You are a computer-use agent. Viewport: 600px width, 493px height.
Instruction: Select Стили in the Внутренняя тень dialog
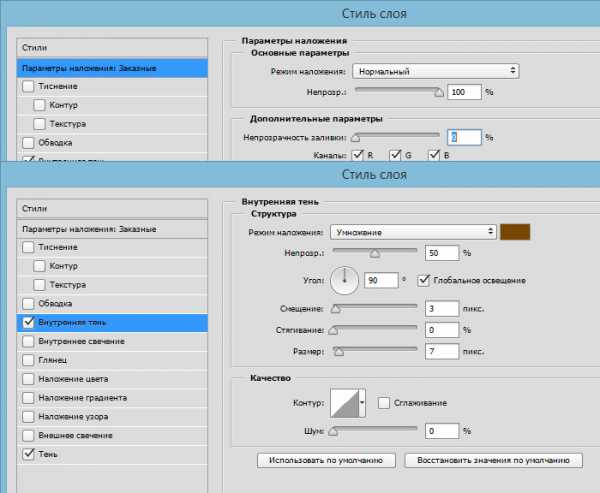112,209
